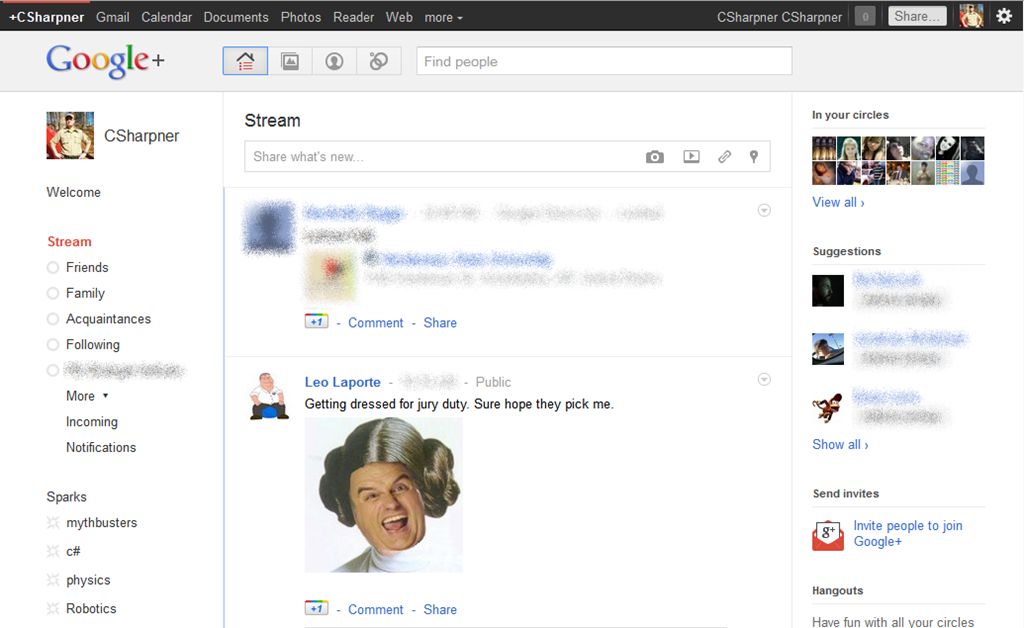Click CSharpner name beside sidebar photo
1024x628 pixels.
click(141, 136)
